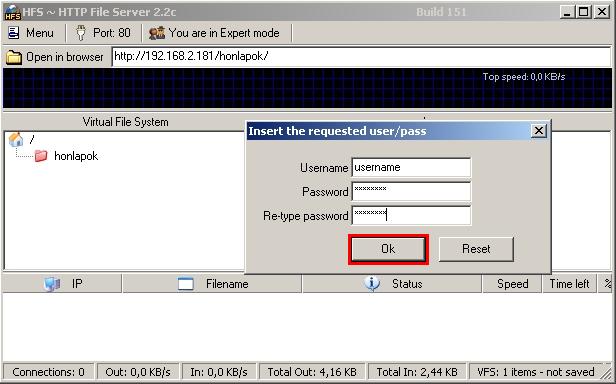Close the HFS main window
Viewport: 616px width, 384px height.
tap(602, 12)
